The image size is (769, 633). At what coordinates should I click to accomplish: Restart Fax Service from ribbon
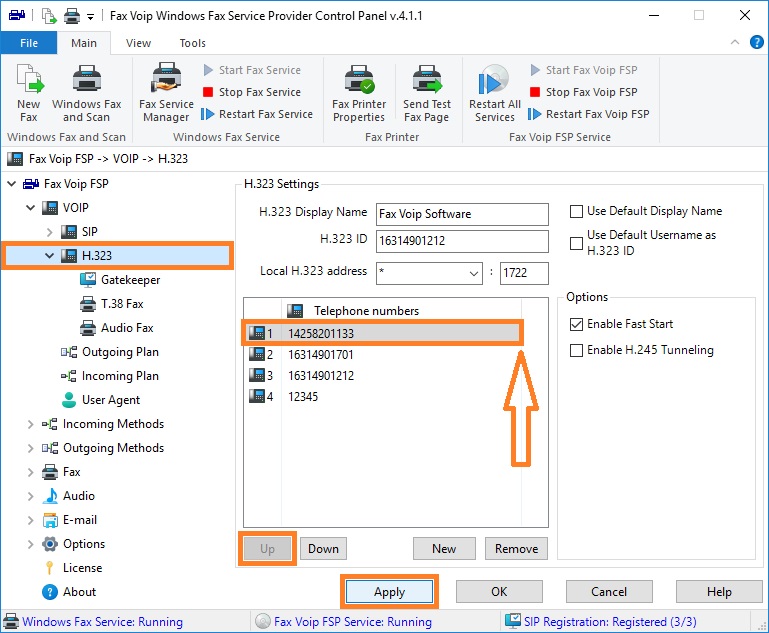click(x=257, y=114)
